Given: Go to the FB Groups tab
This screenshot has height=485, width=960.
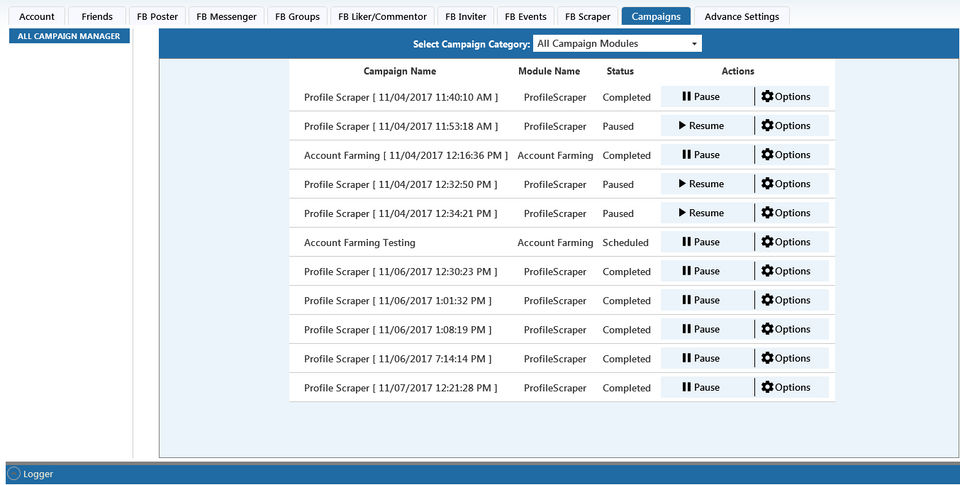Looking at the screenshot, I should click(x=298, y=17).
